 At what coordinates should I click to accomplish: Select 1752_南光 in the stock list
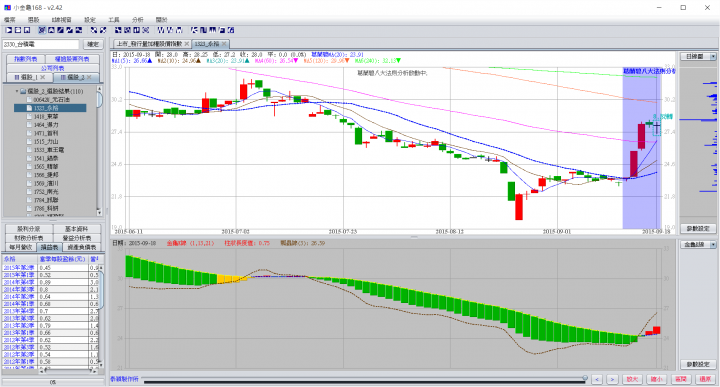click(x=46, y=192)
